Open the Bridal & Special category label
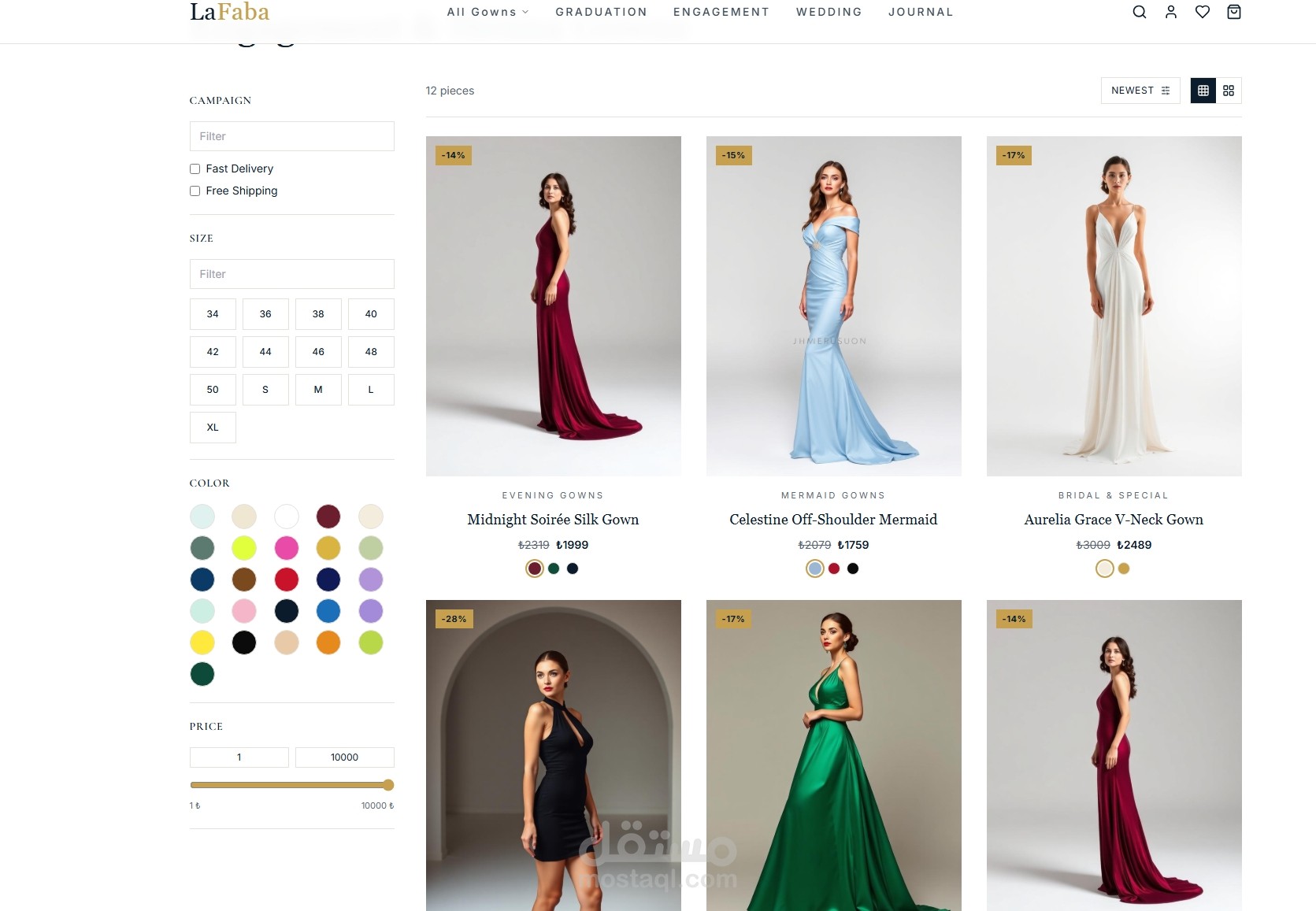The width and height of the screenshot is (1316, 911). coord(1114,495)
